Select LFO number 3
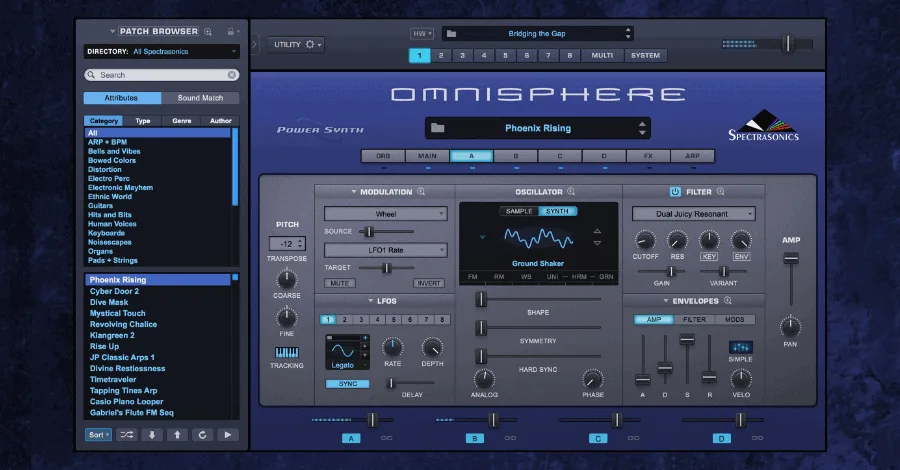The image size is (900, 470). click(x=361, y=320)
